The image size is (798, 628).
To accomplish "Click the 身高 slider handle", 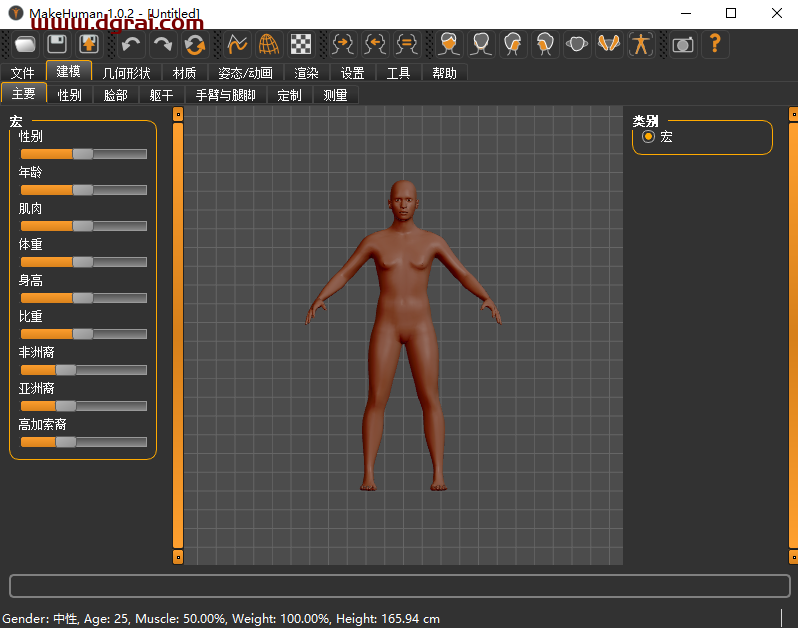I will pyautogui.click(x=83, y=298).
